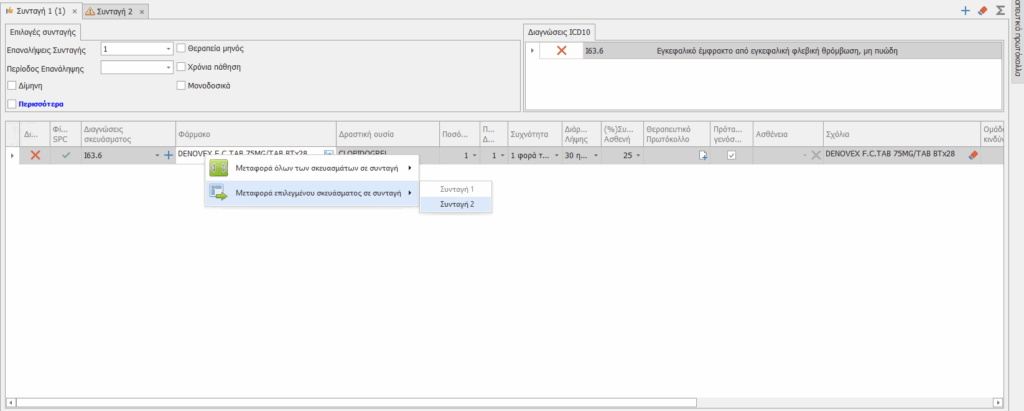
Task: Enable the Θεραπεία μηνός checkbox
Action: pyautogui.click(x=181, y=48)
